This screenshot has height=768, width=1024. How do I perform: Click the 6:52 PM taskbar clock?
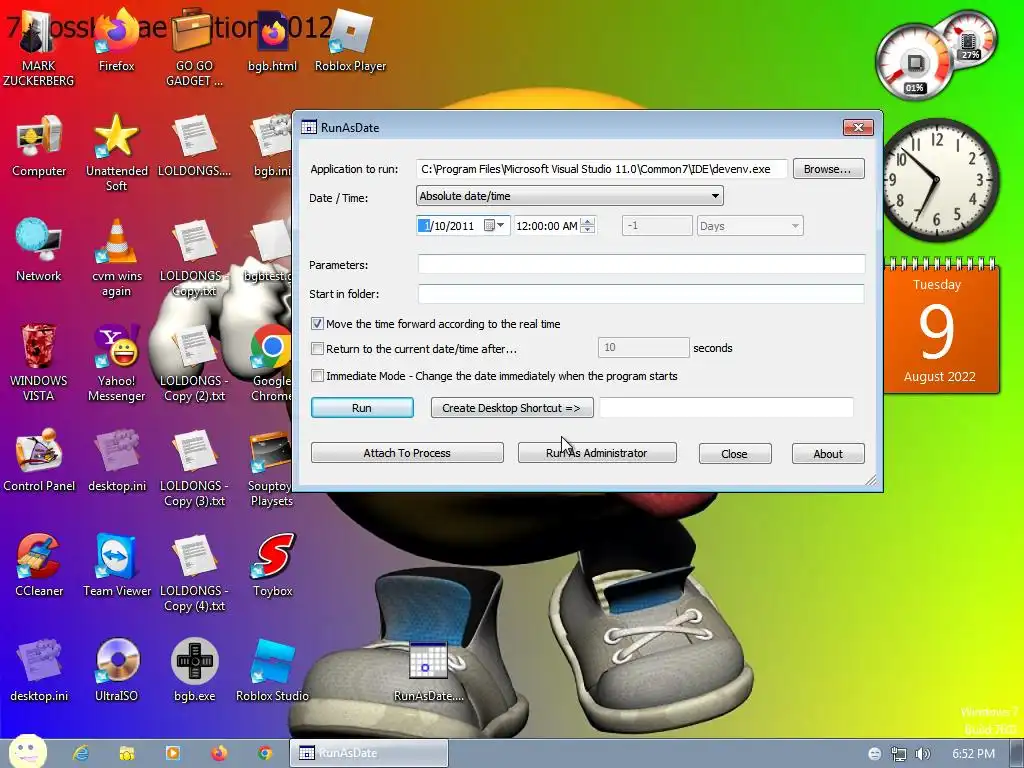click(x=973, y=754)
